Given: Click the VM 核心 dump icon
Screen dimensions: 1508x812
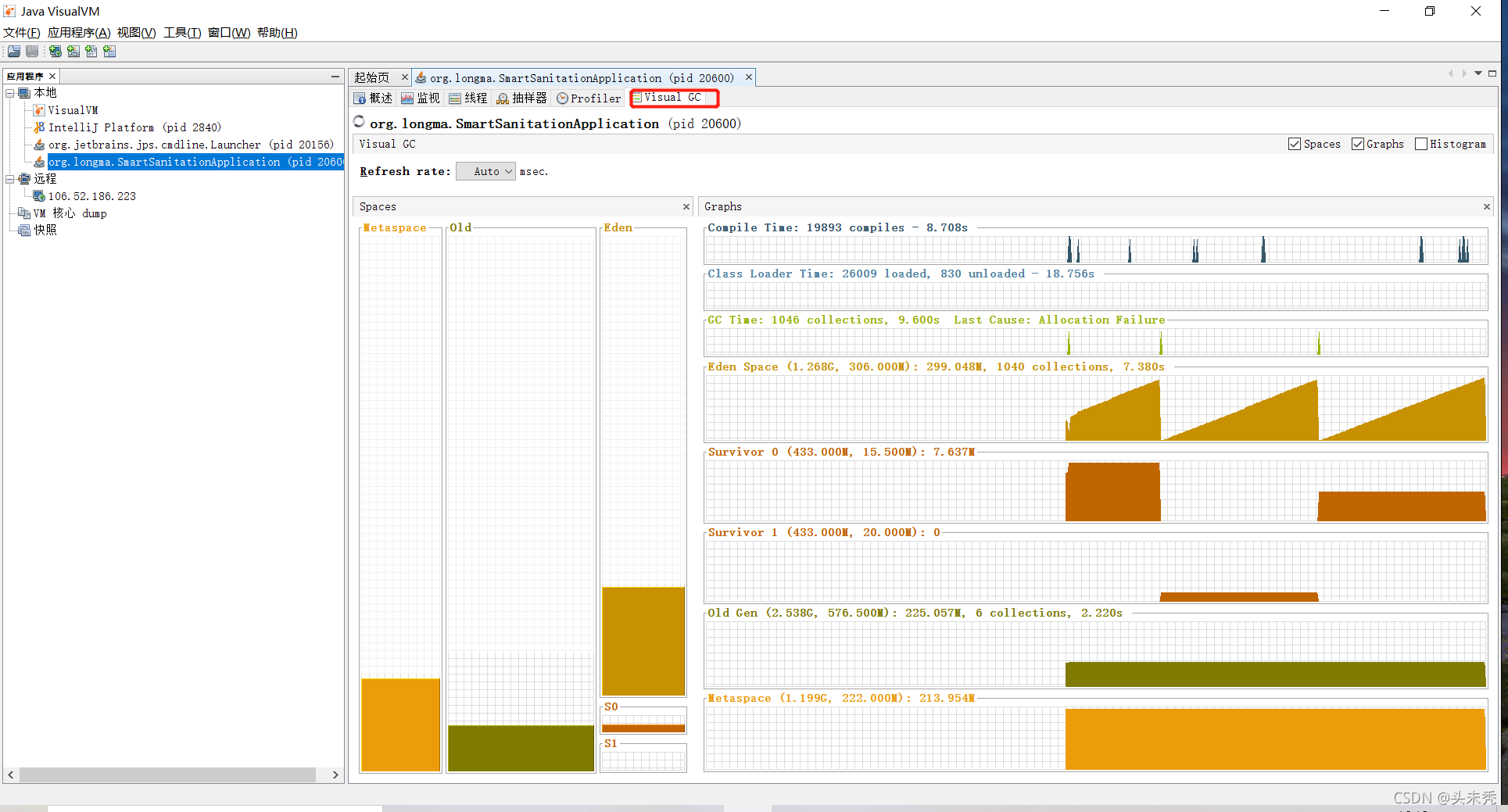Looking at the screenshot, I should tap(24, 213).
